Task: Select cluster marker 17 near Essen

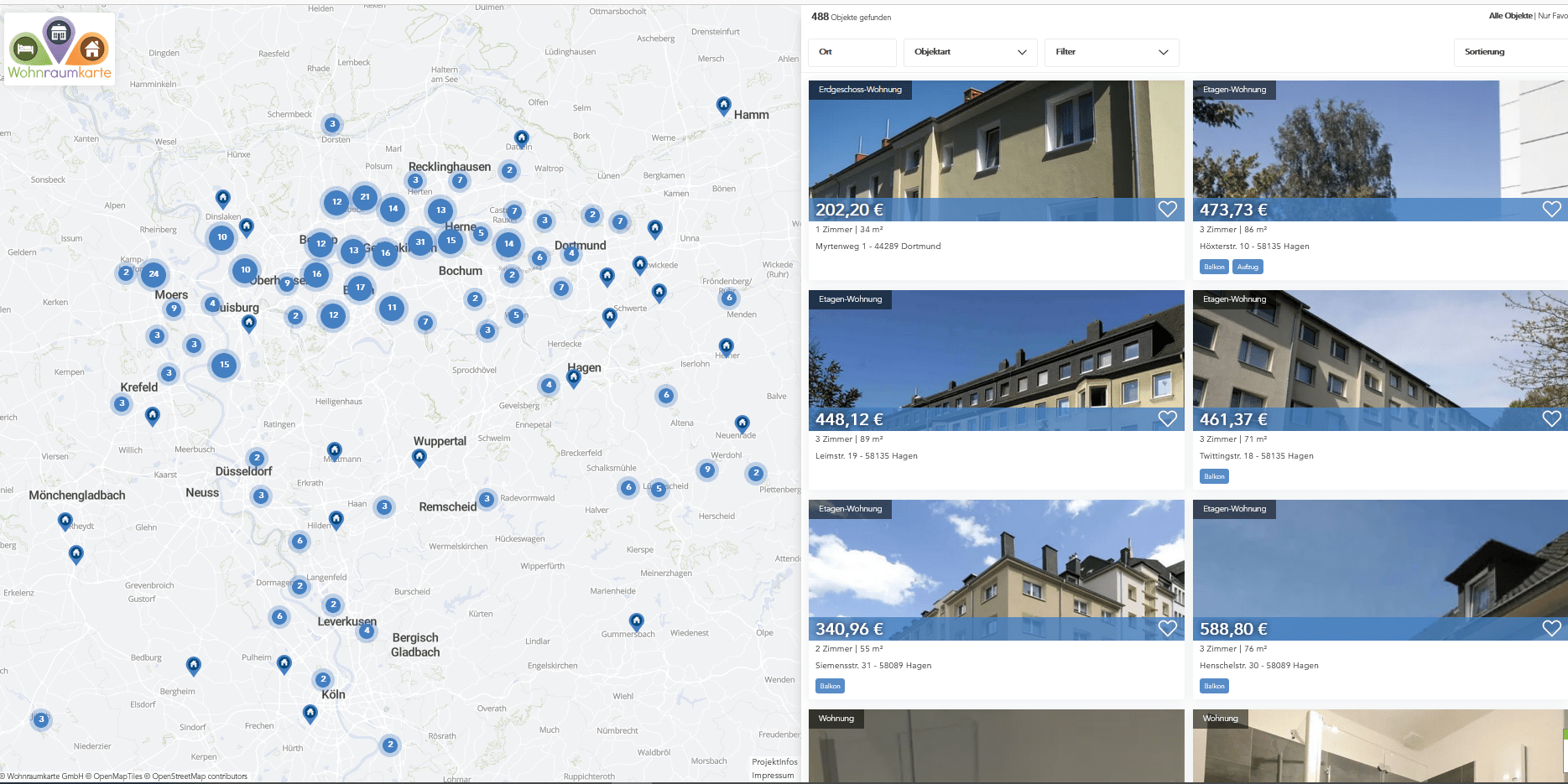Action: [x=360, y=288]
